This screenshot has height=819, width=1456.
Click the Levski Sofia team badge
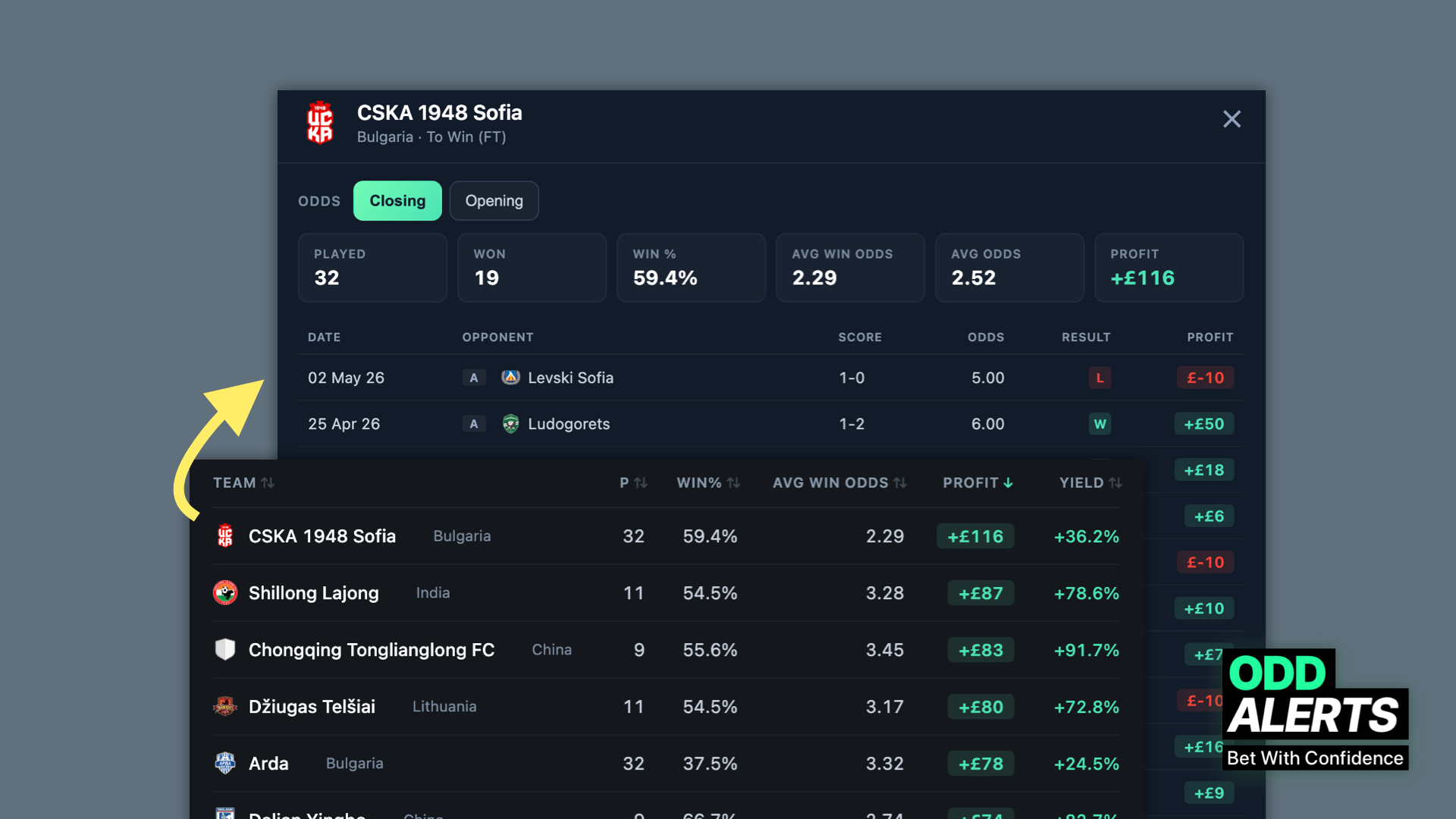tap(511, 378)
